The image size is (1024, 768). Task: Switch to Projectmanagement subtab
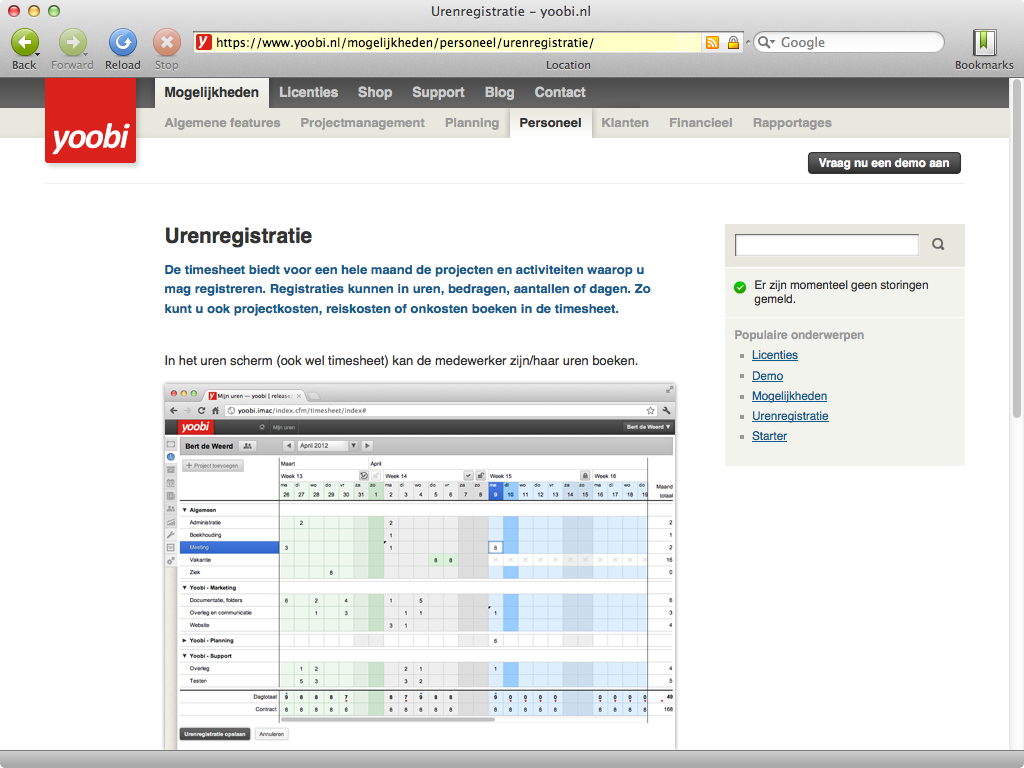tap(362, 123)
